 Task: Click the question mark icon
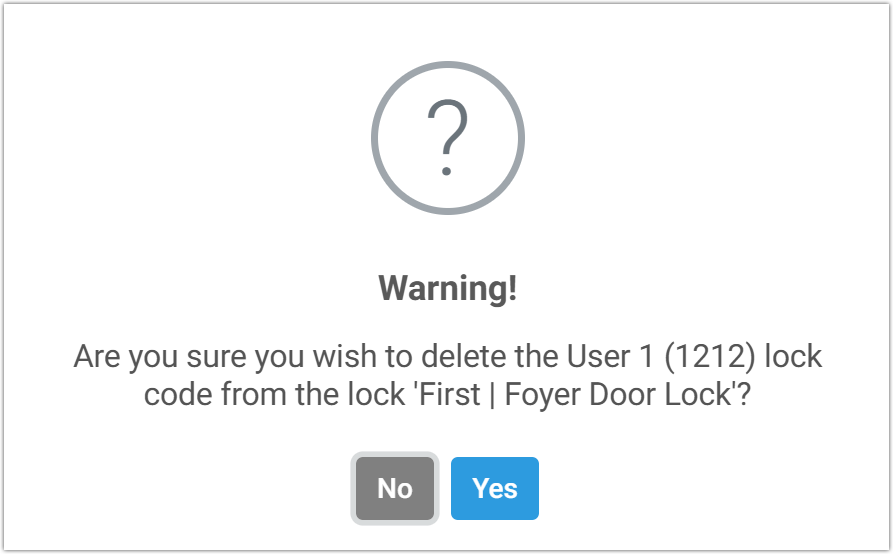447,138
